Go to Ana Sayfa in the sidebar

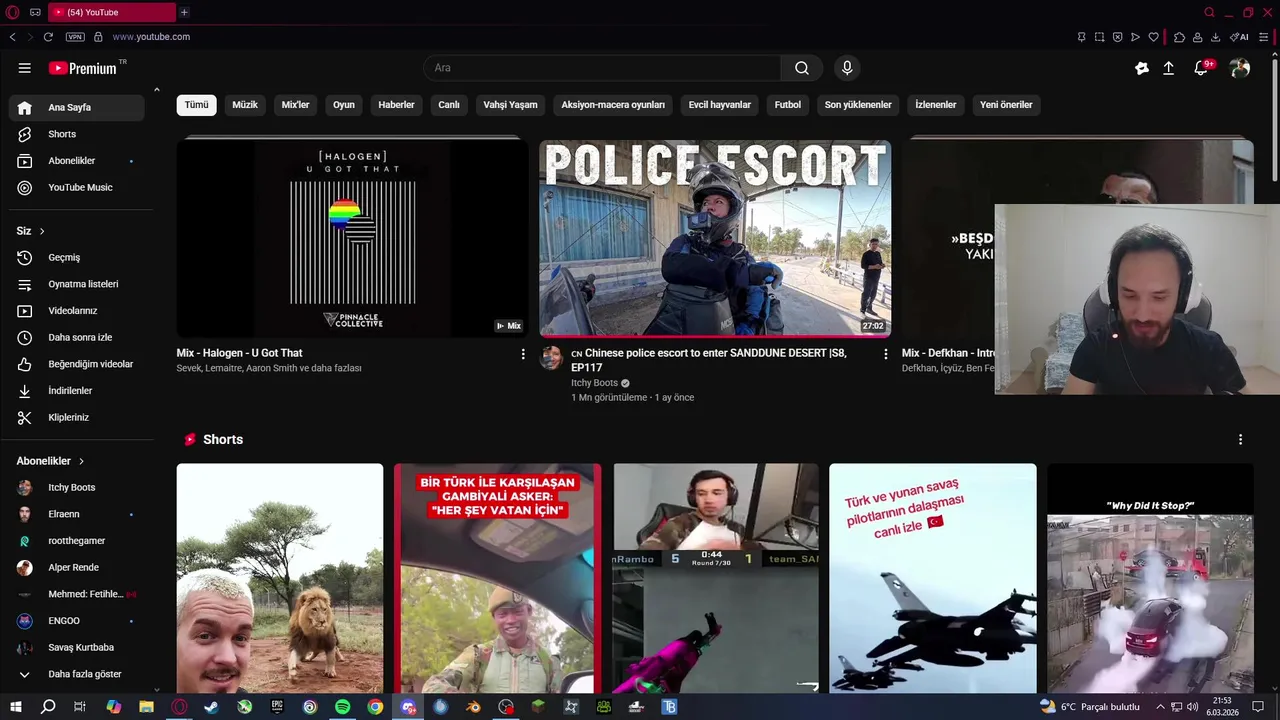(x=76, y=107)
